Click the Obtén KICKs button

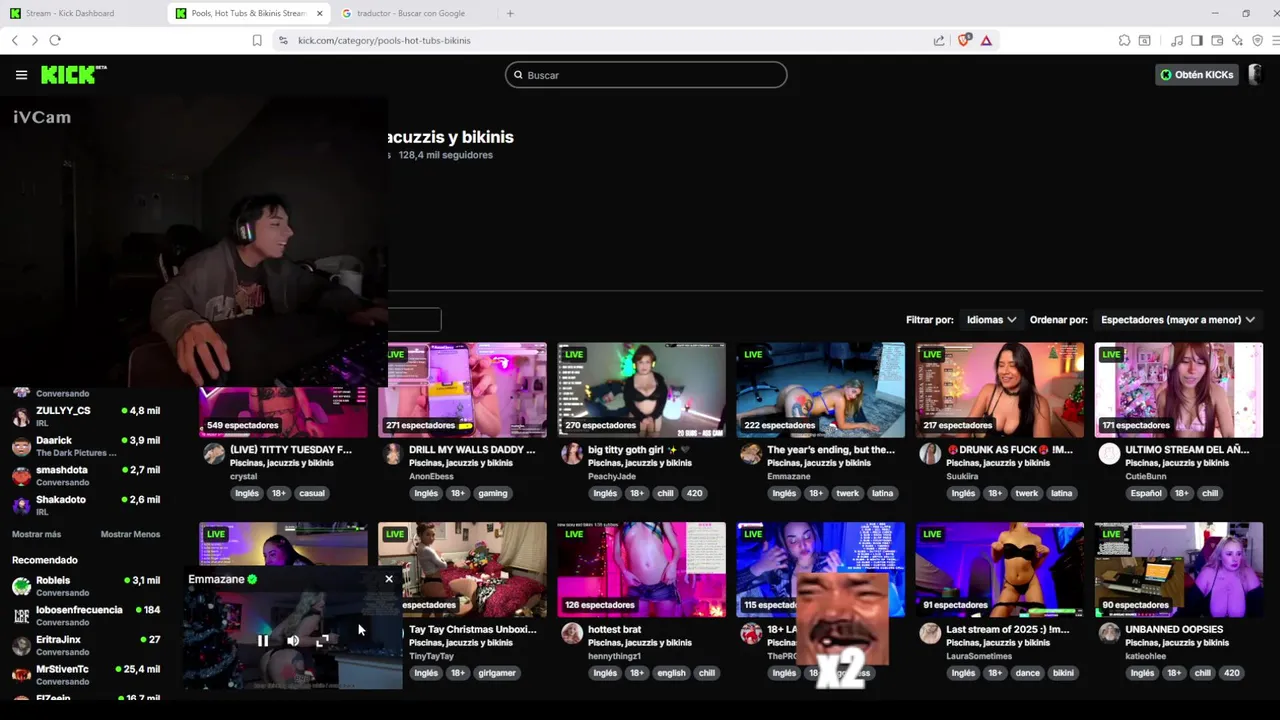coord(1197,75)
